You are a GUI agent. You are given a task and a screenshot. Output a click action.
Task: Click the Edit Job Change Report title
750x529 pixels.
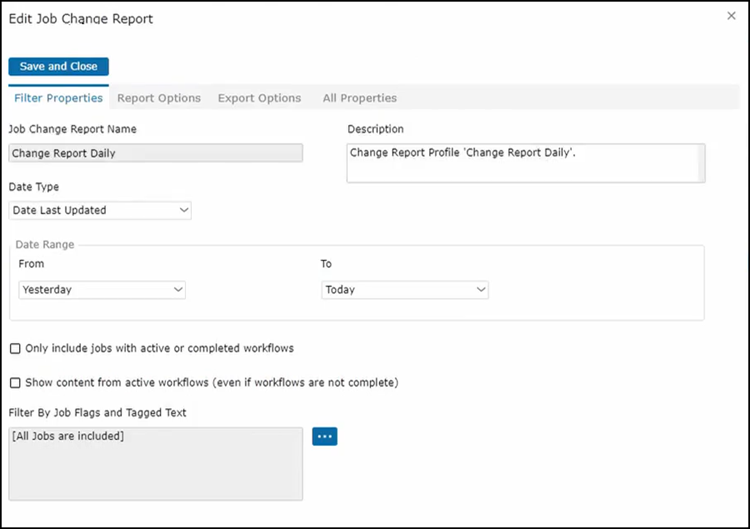(81, 19)
